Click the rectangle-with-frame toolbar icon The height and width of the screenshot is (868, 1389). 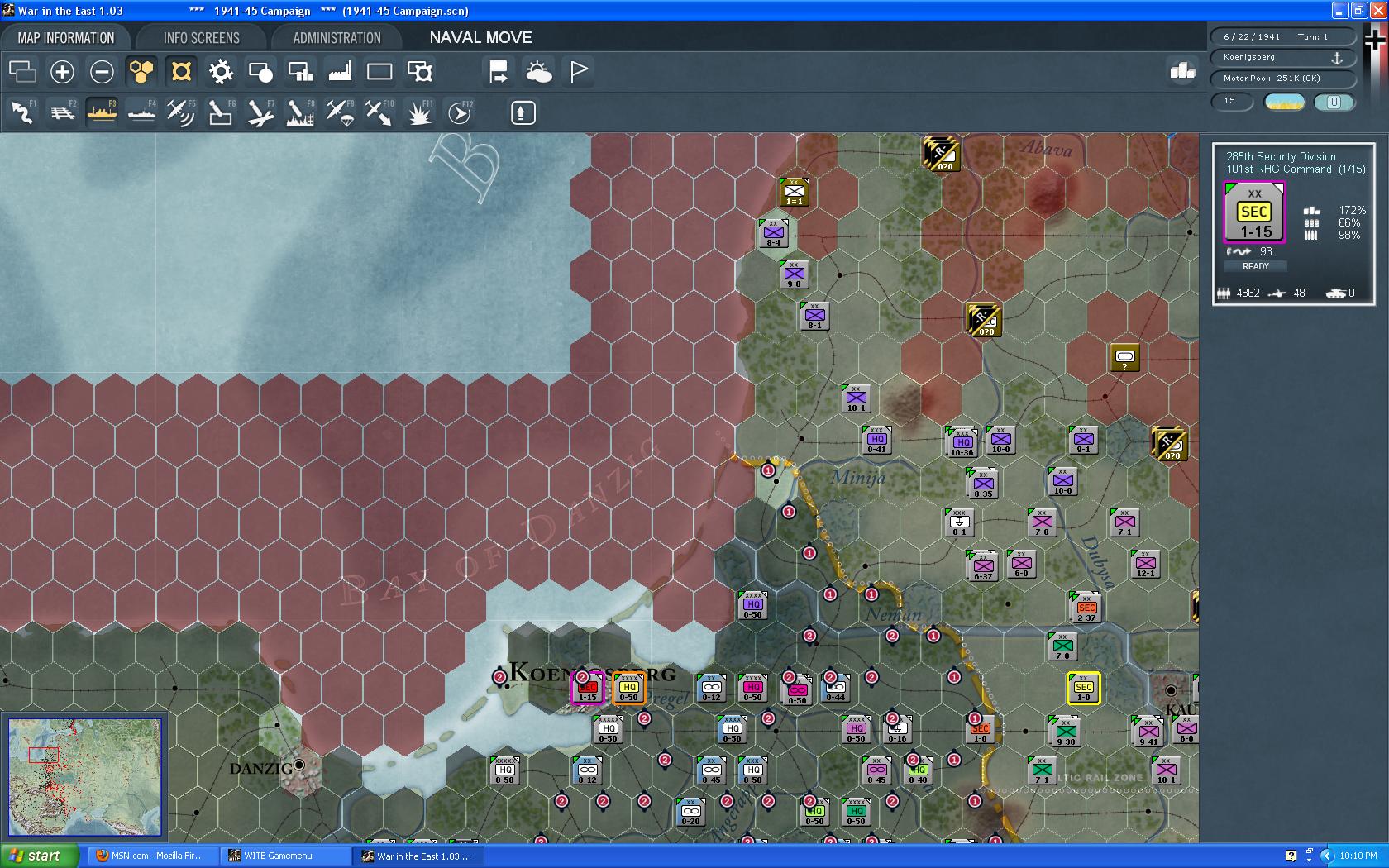point(420,72)
